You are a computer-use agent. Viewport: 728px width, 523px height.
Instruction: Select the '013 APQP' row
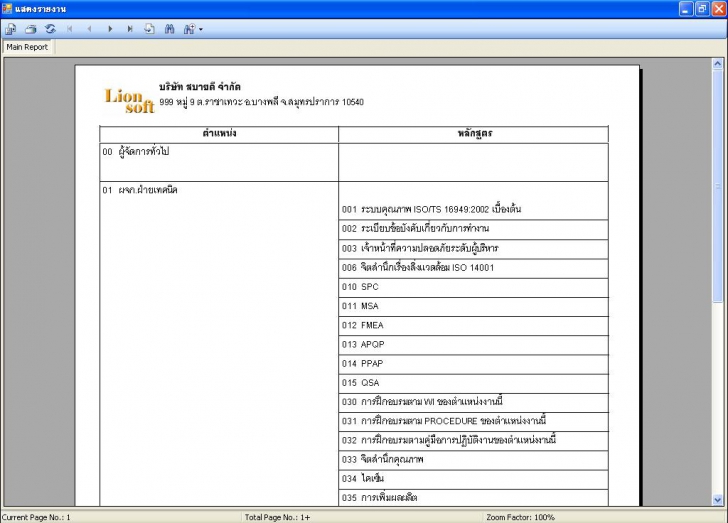(473, 345)
